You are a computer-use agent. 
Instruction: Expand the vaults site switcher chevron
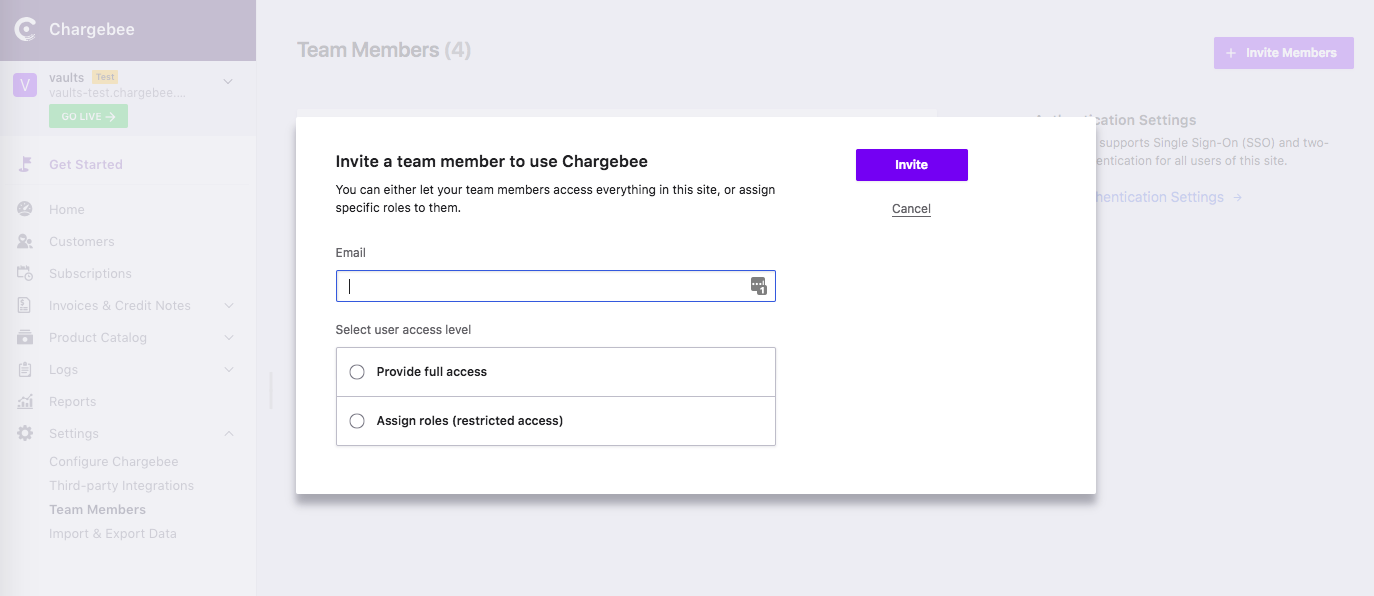click(228, 81)
